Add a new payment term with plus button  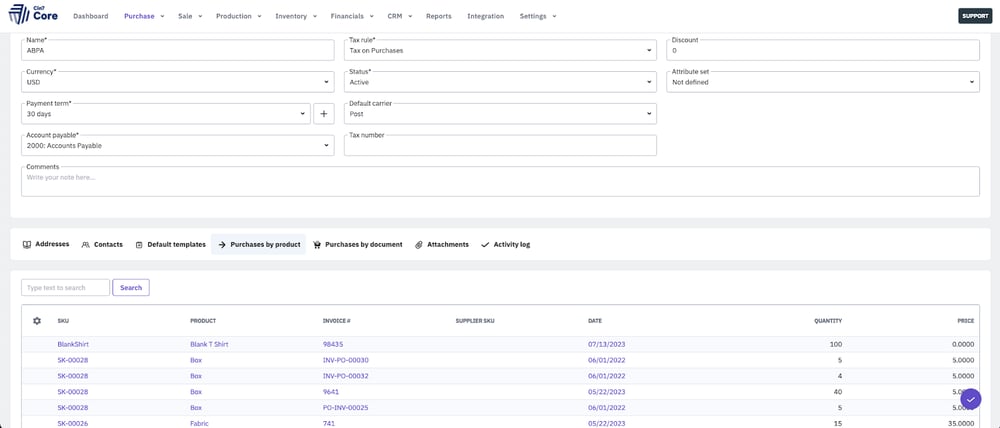point(323,114)
